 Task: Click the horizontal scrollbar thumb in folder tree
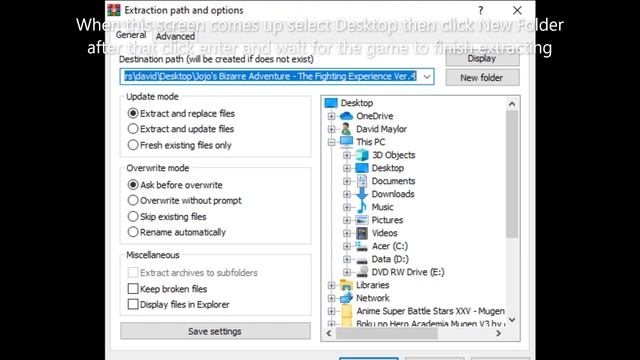(x=387, y=333)
